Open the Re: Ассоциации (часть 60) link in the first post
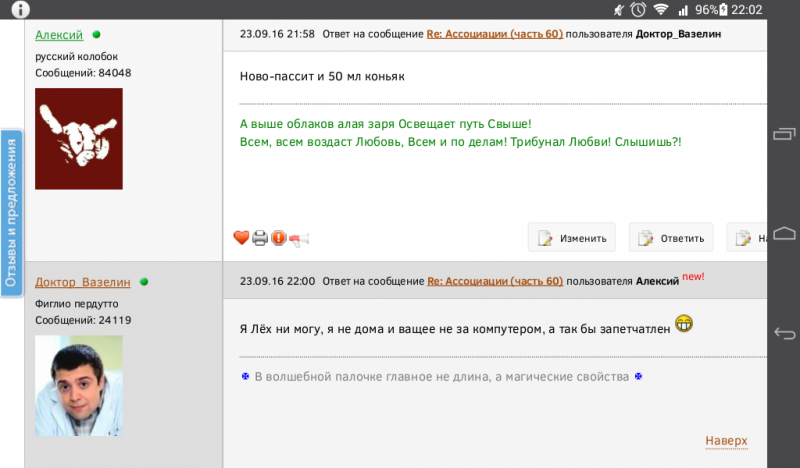 (x=494, y=34)
